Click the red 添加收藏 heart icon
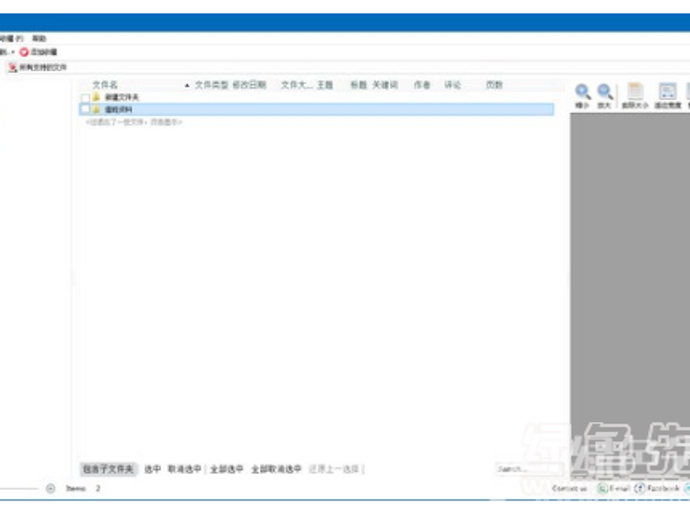Screen dimensions: 690x518 [x=24, y=52]
